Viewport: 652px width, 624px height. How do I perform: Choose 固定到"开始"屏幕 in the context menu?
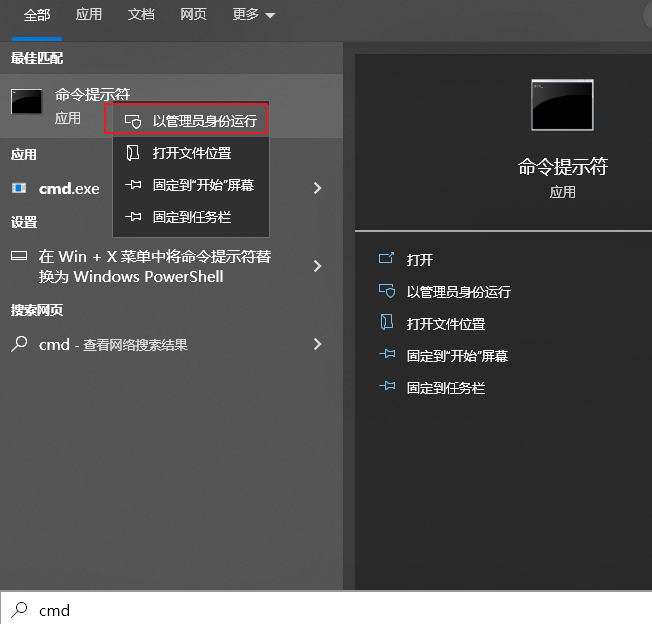click(191, 185)
